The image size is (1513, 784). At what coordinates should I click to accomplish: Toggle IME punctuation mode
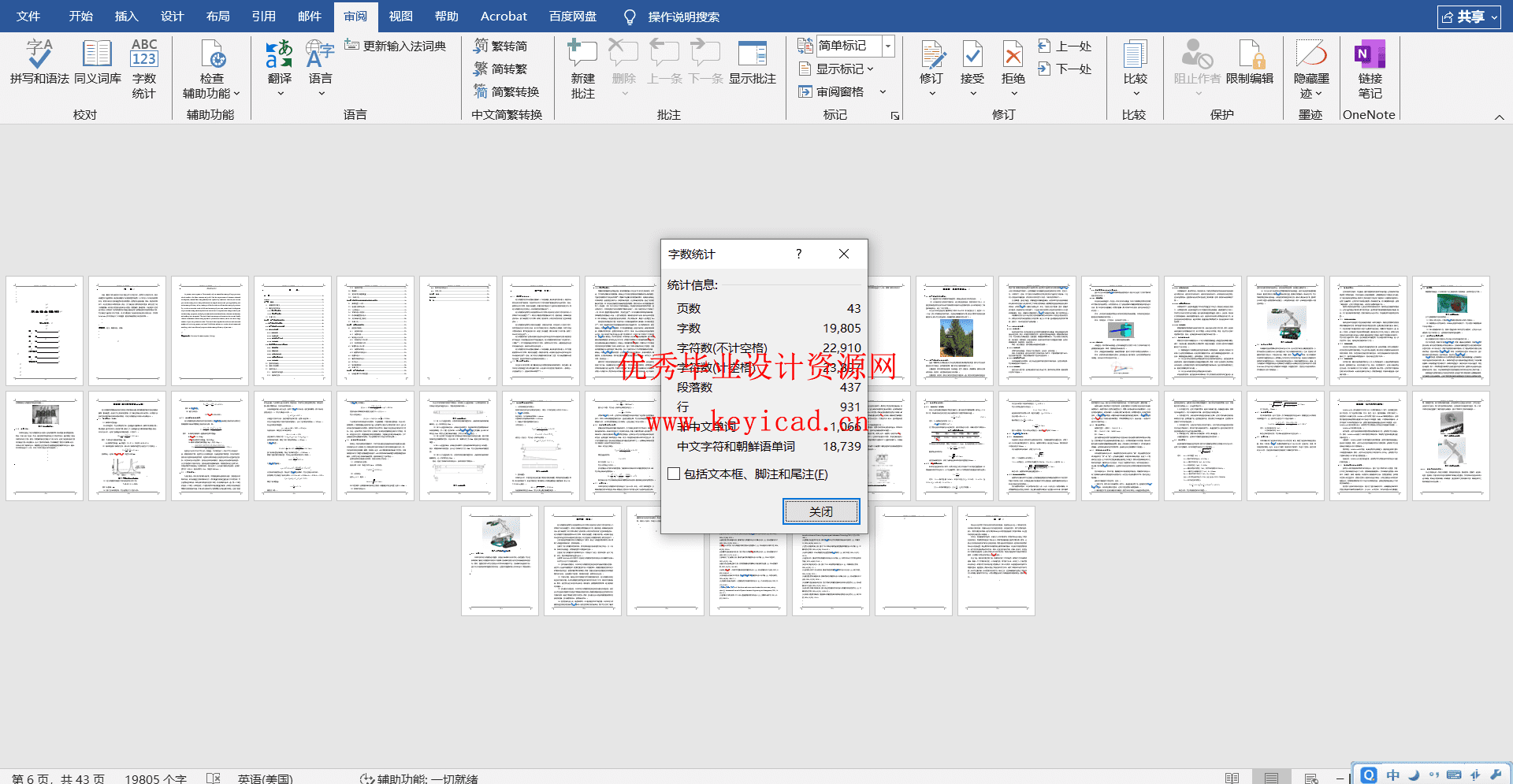point(1433,775)
